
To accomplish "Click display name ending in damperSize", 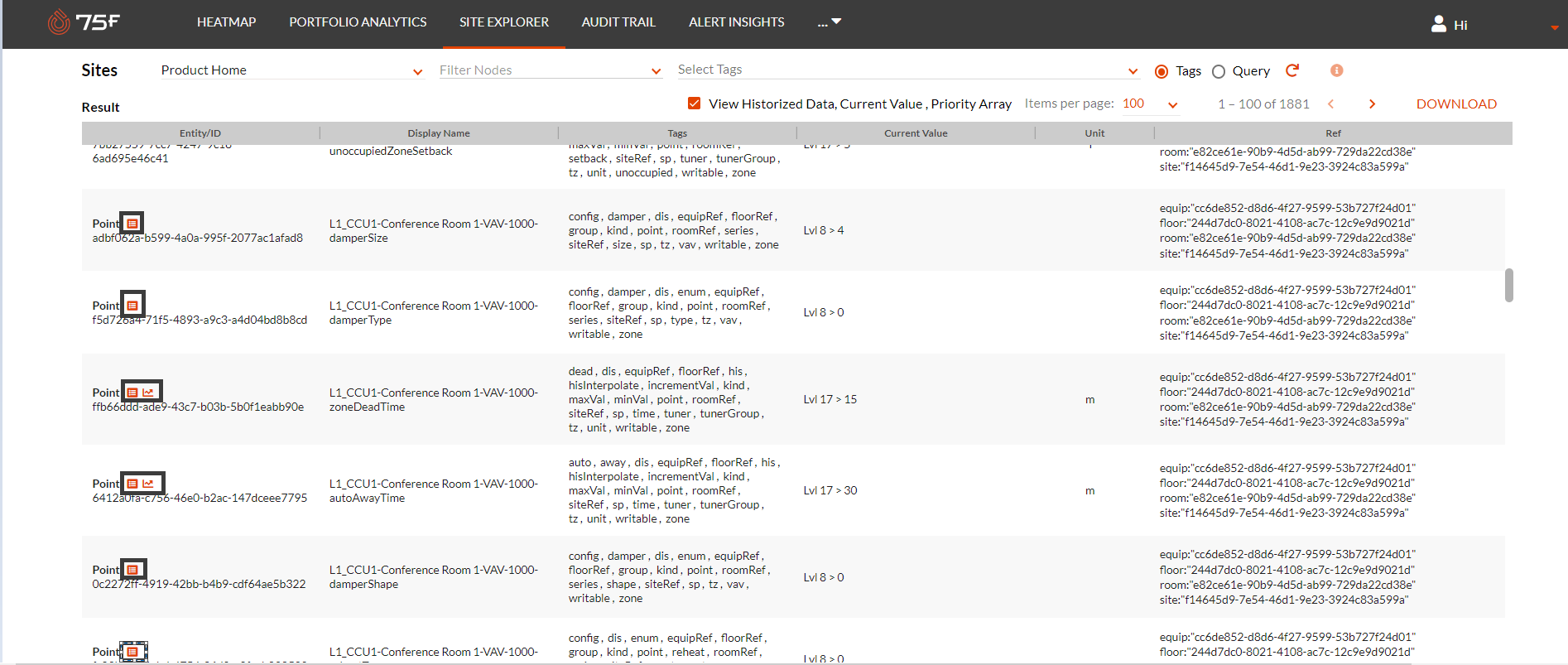I will pyautogui.click(x=434, y=231).
